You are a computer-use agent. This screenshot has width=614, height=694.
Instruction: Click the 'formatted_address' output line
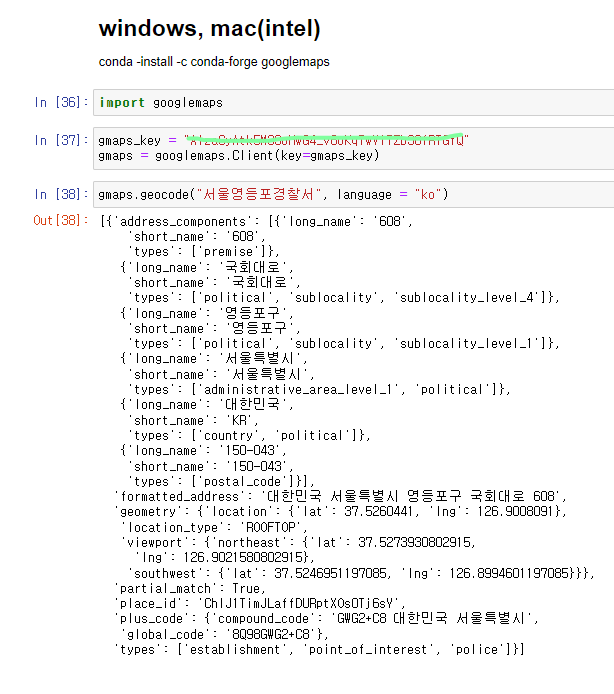coord(340,497)
